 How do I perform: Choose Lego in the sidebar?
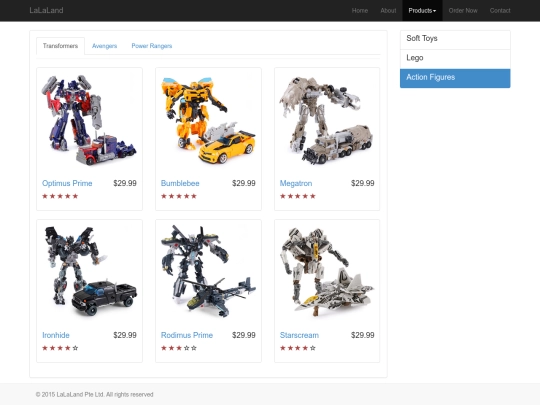point(455,59)
